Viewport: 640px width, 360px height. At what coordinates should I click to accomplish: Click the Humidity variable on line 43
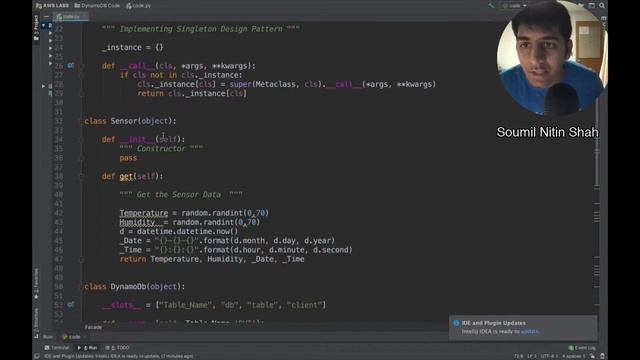(x=137, y=222)
